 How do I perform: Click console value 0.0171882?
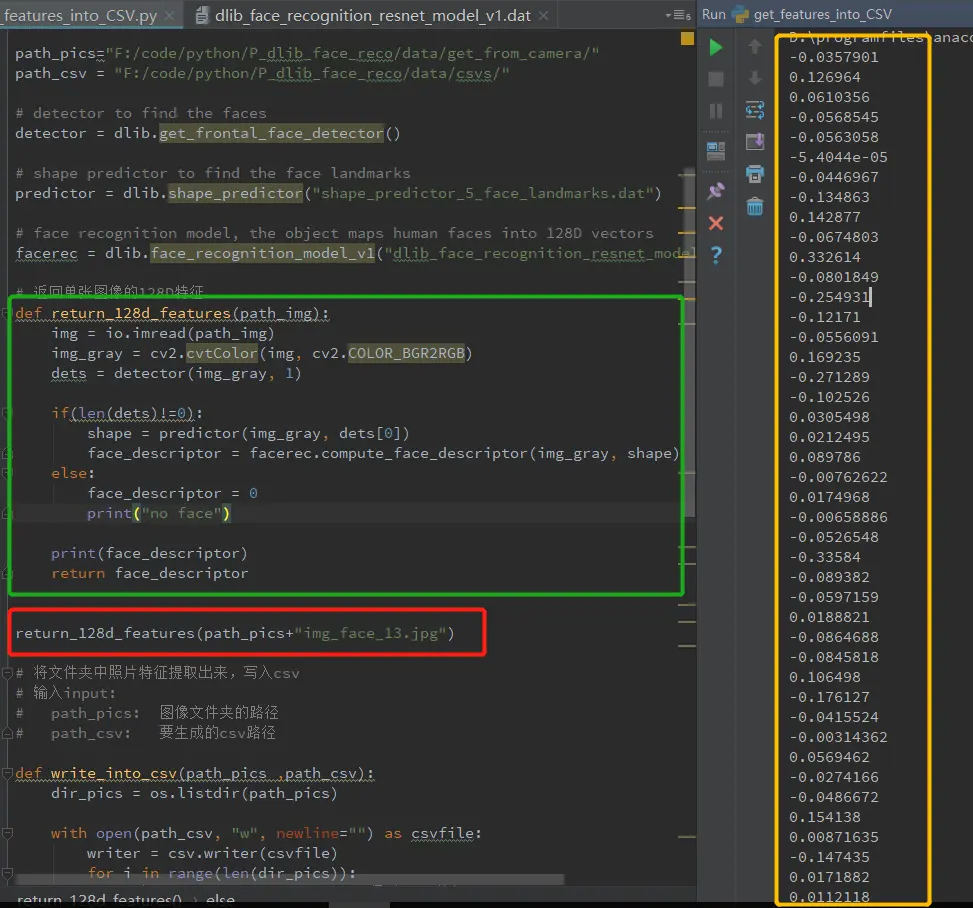829,877
